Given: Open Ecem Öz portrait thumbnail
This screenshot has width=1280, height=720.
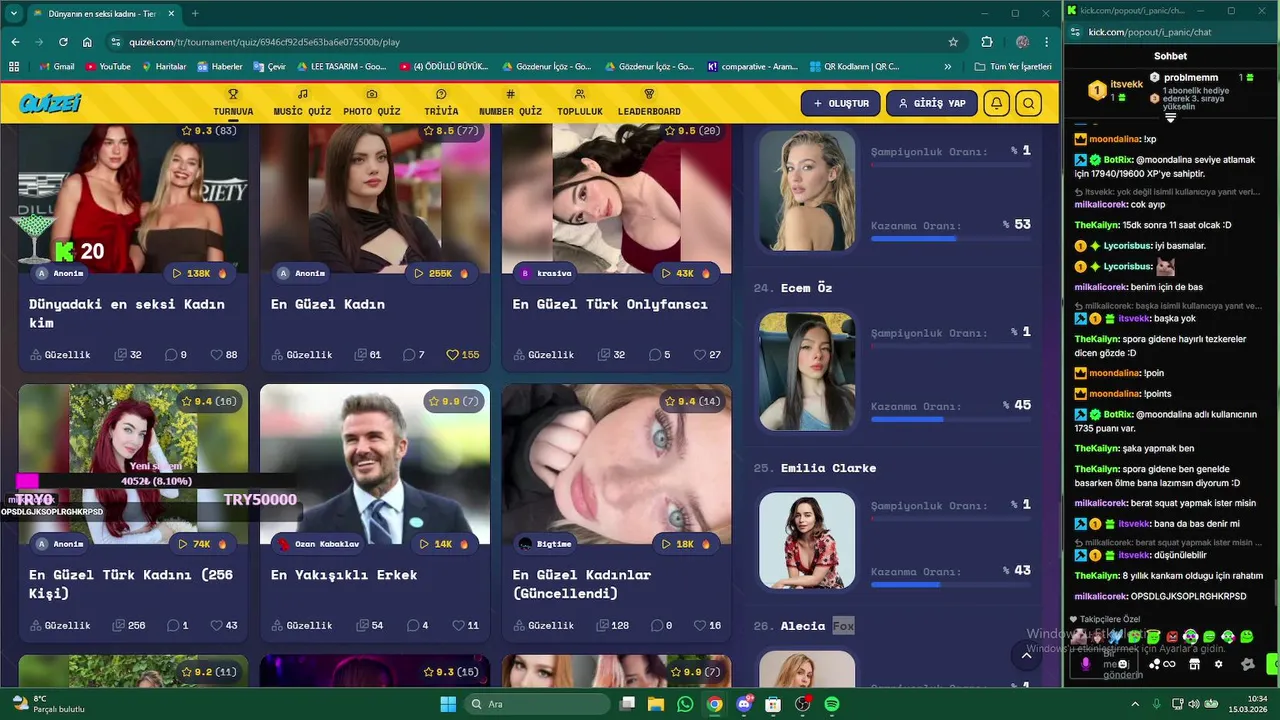Looking at the screenshot, I should (x=807, y=371).
